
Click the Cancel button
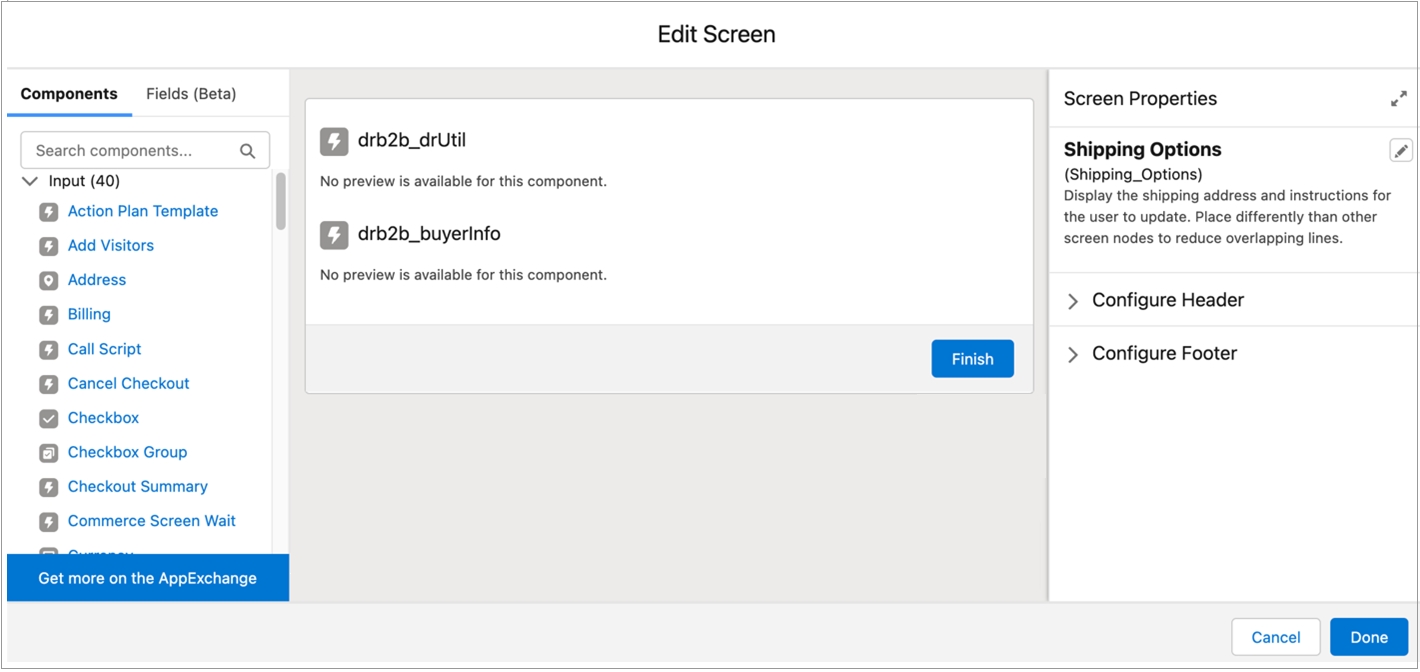click(1275, 637)
